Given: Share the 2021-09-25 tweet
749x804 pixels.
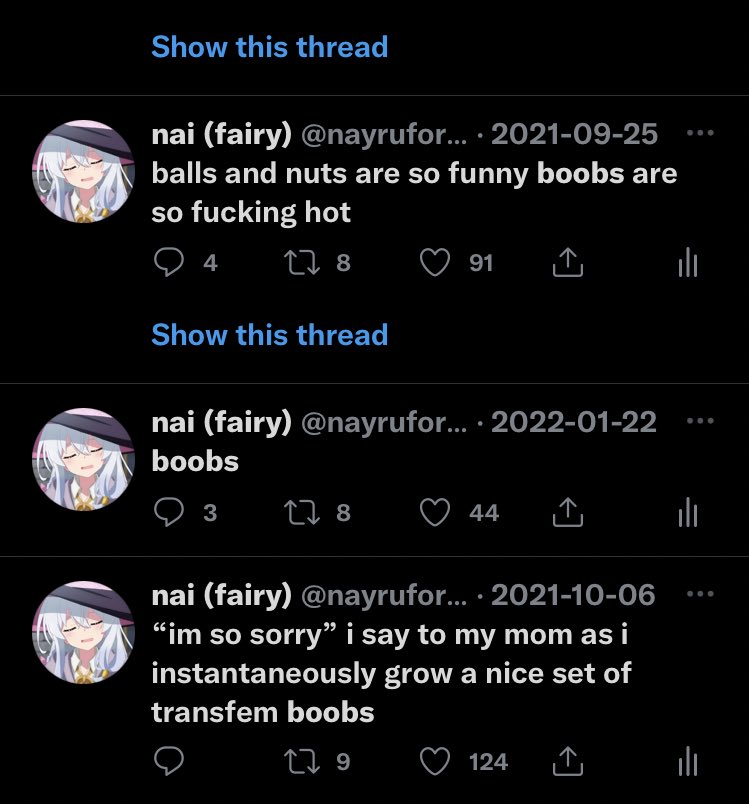Looking at the screenshot, I should click(x=568, y=263).
